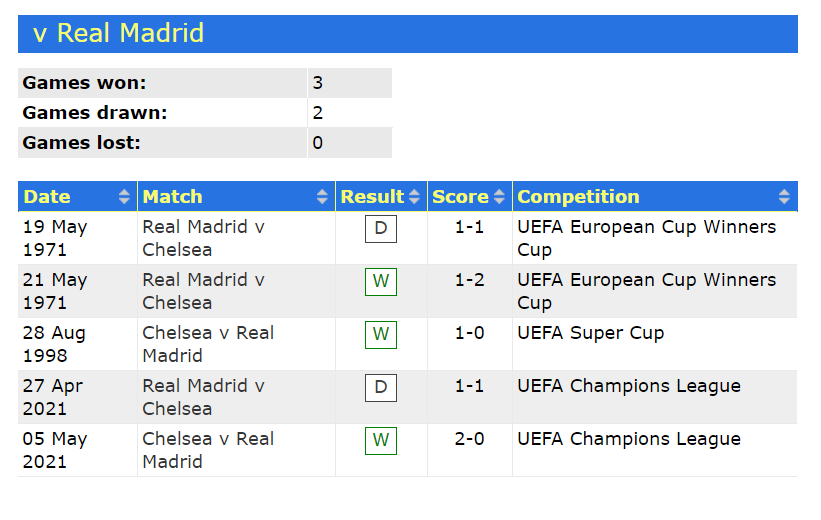
Task: Click the UEFA Super Cup competition cell
Action: point(590,333)
